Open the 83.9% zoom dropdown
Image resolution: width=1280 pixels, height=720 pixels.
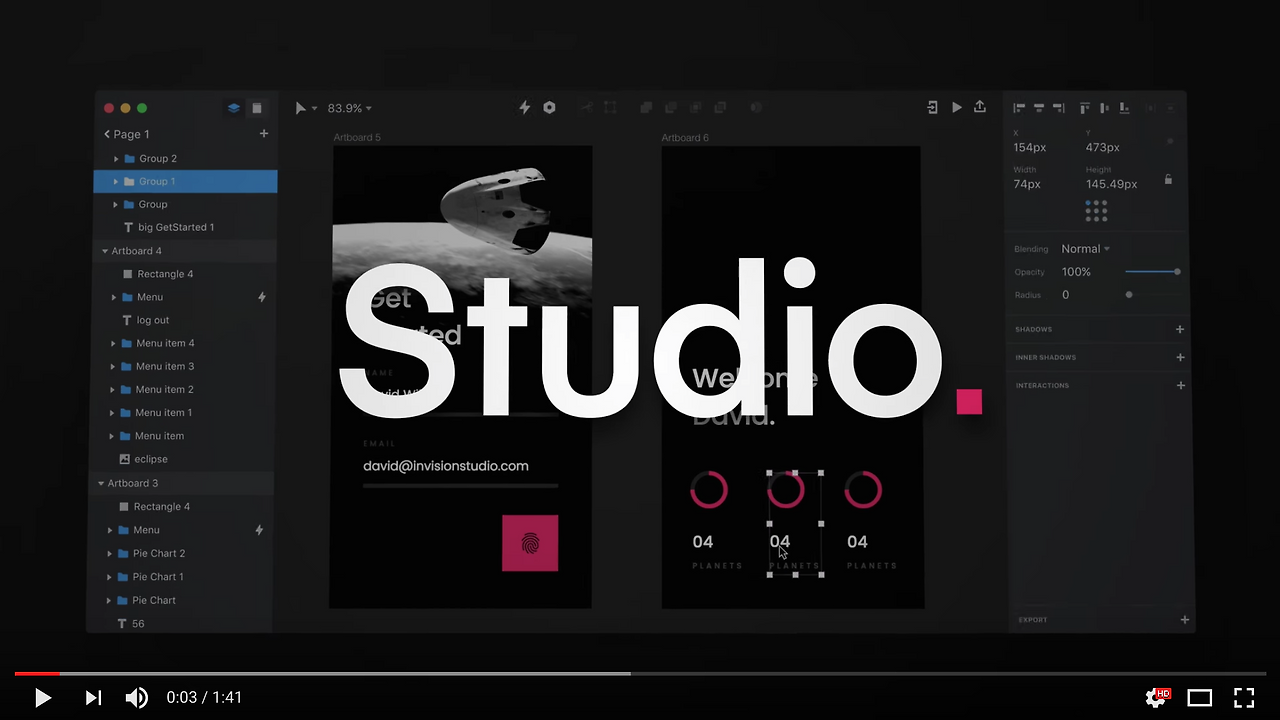(x=350, y=108)
